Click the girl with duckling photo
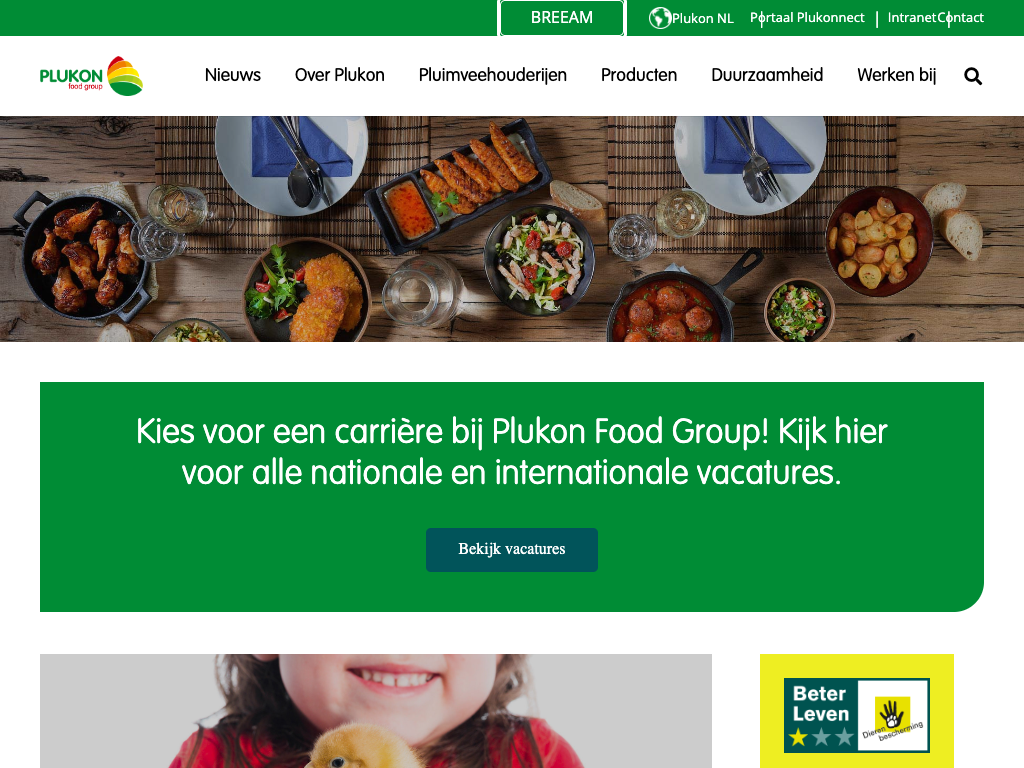Viewport: 1024px width, 768px height. (376, 711)
